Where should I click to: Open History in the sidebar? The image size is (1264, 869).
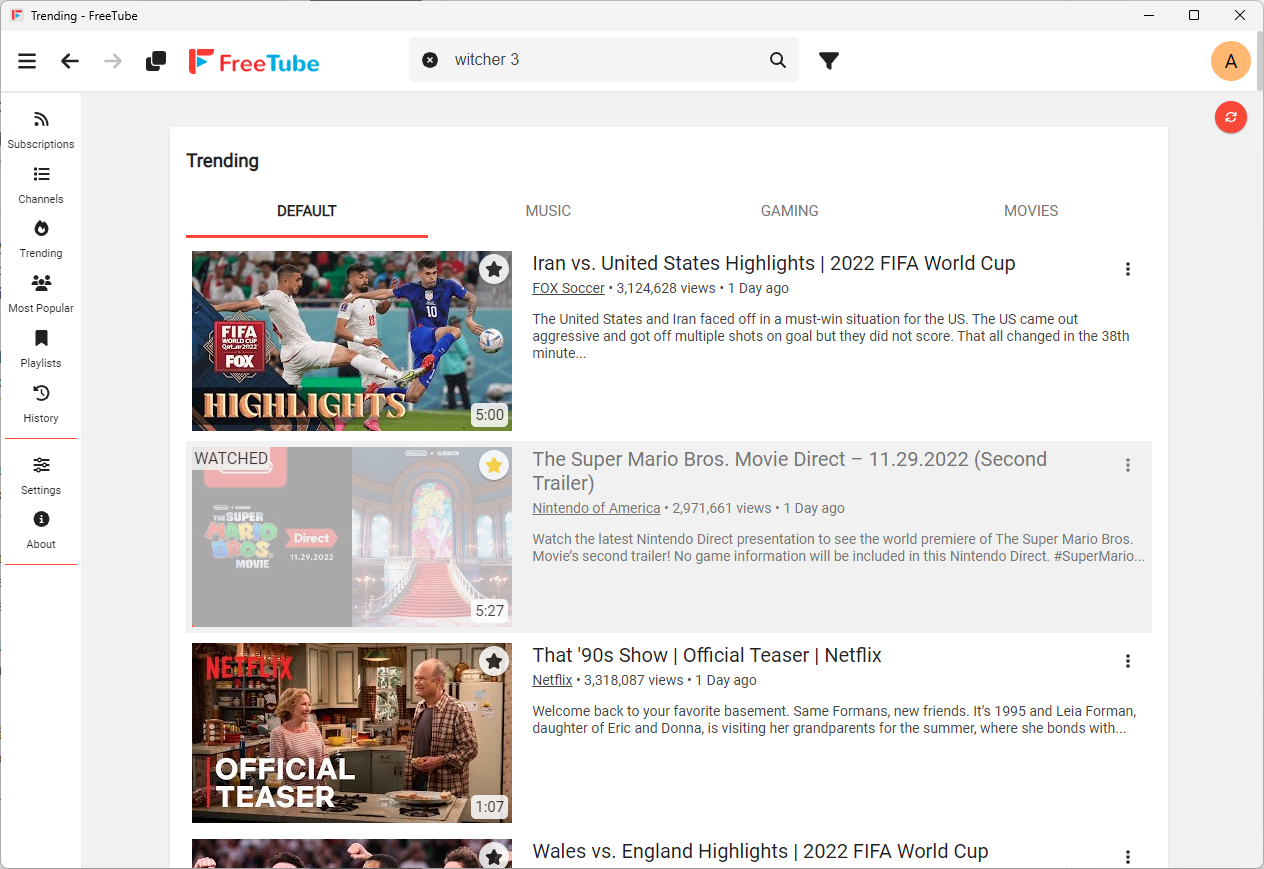[x=41, y=405]
